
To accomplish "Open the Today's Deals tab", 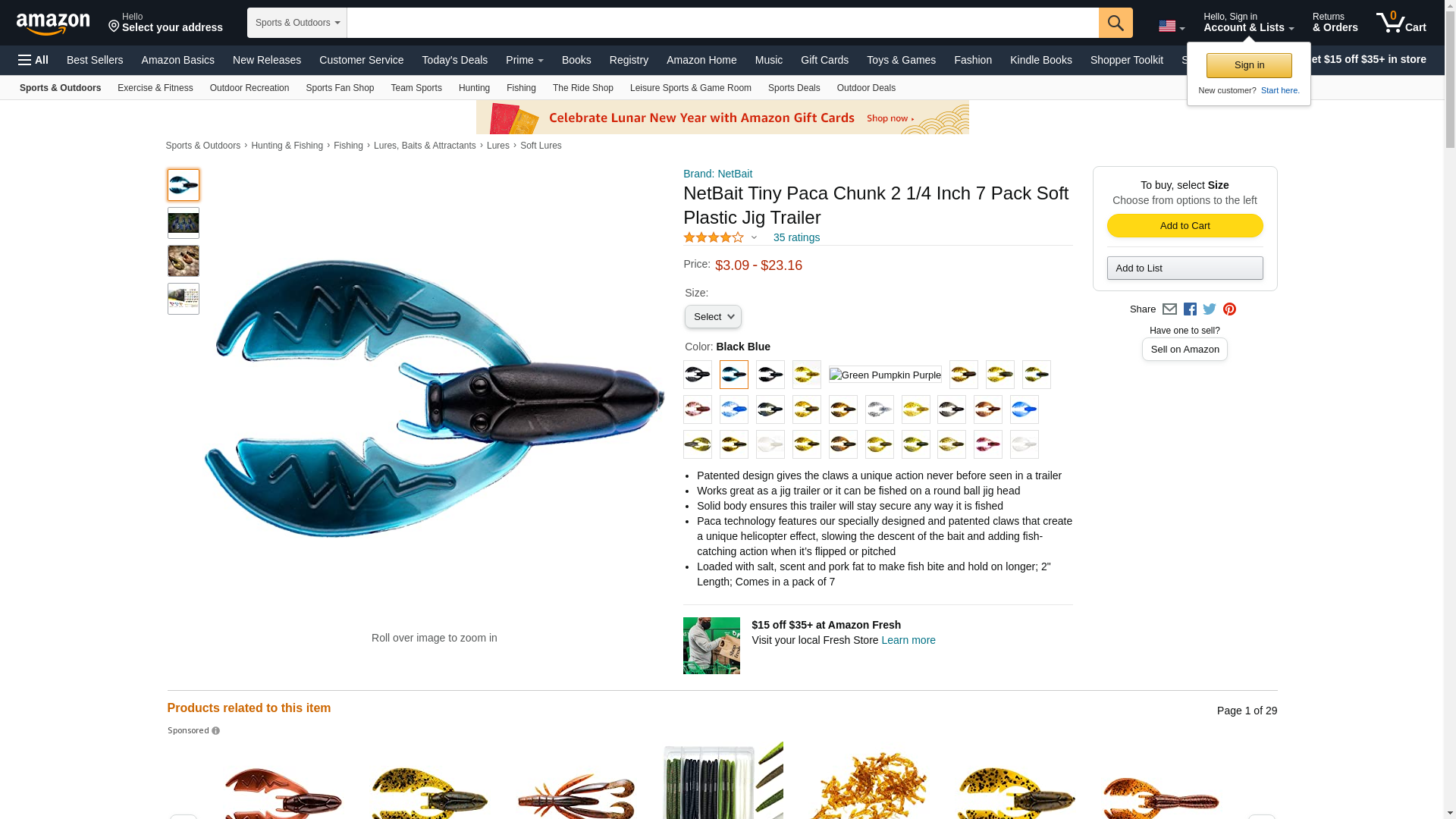I will point(454,60).
